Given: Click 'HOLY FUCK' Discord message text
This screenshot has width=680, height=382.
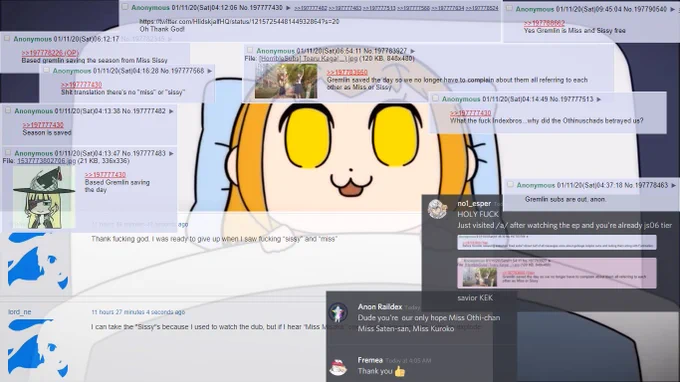Looking at the screenshot, I should coord(478,214).
